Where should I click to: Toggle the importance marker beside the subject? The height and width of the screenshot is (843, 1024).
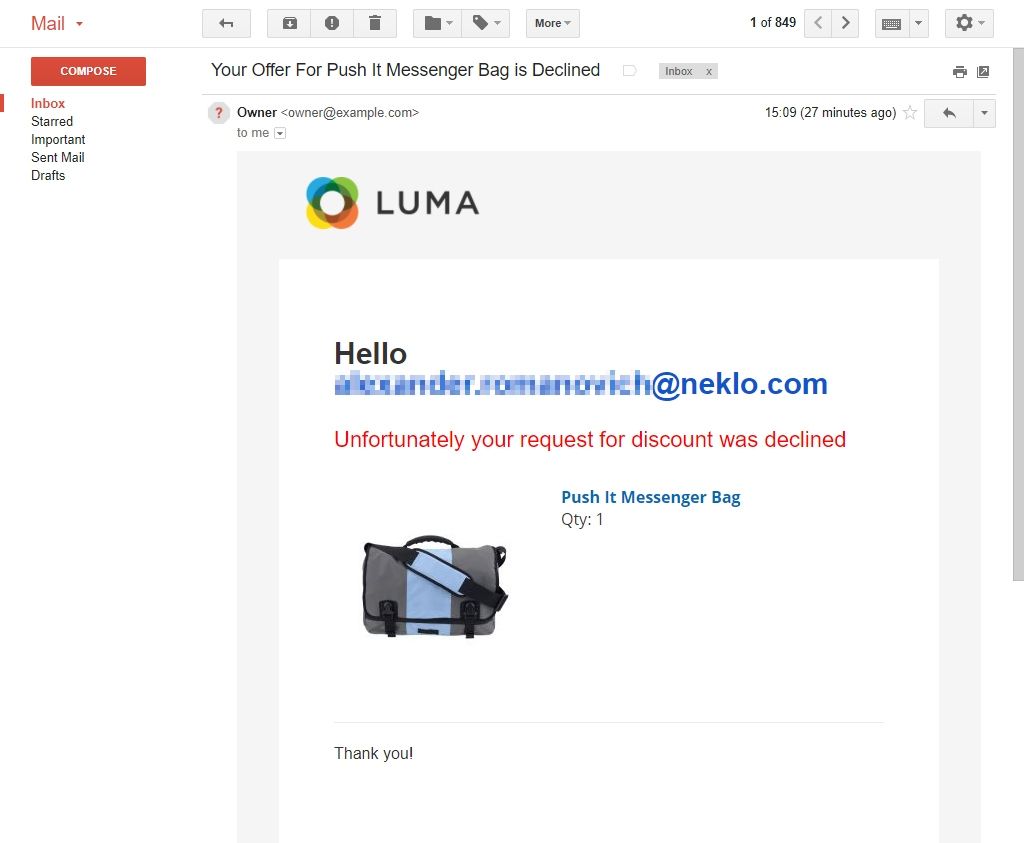tap(630, 71)
